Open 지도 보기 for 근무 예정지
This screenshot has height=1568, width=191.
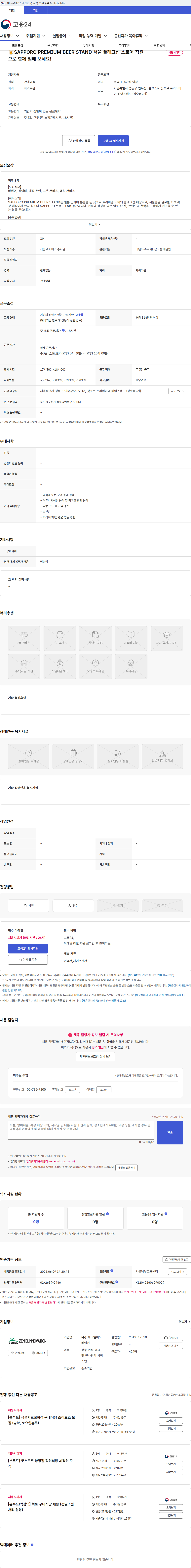click(x=178, y=391)
